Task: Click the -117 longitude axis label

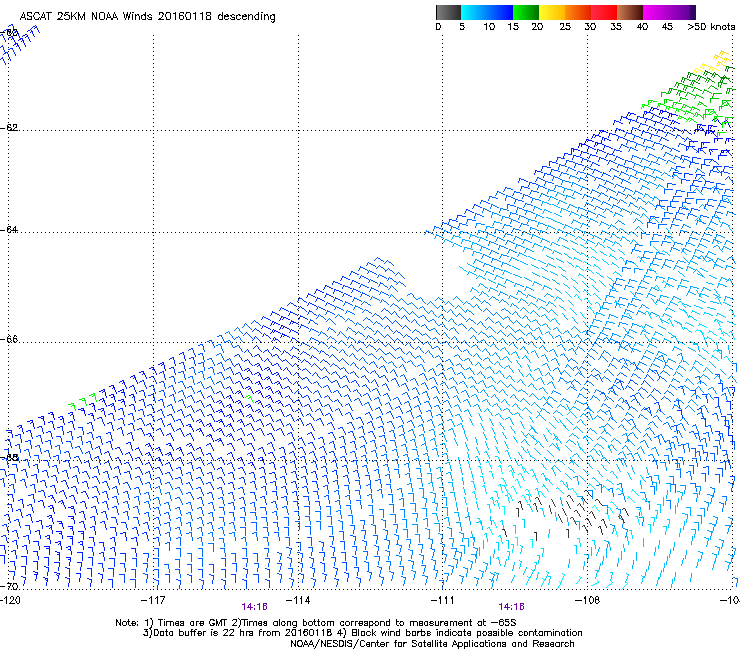Action: 153,600
